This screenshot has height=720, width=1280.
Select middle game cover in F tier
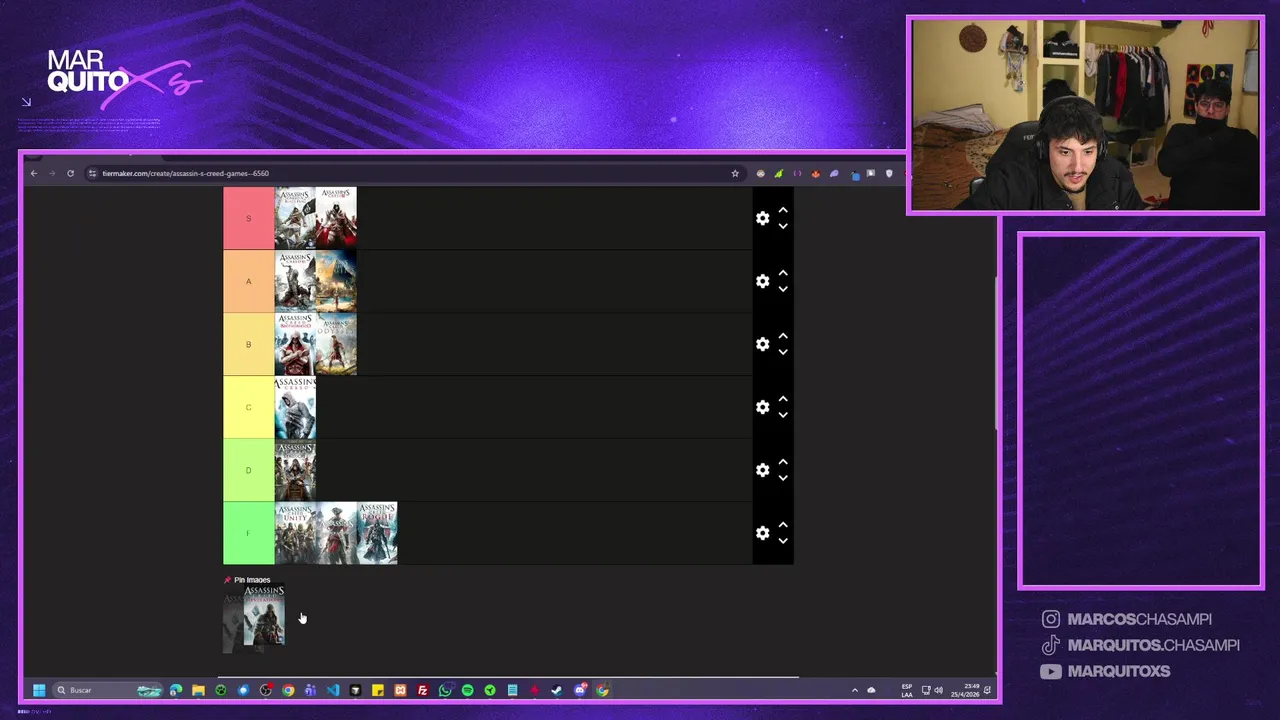336,533
